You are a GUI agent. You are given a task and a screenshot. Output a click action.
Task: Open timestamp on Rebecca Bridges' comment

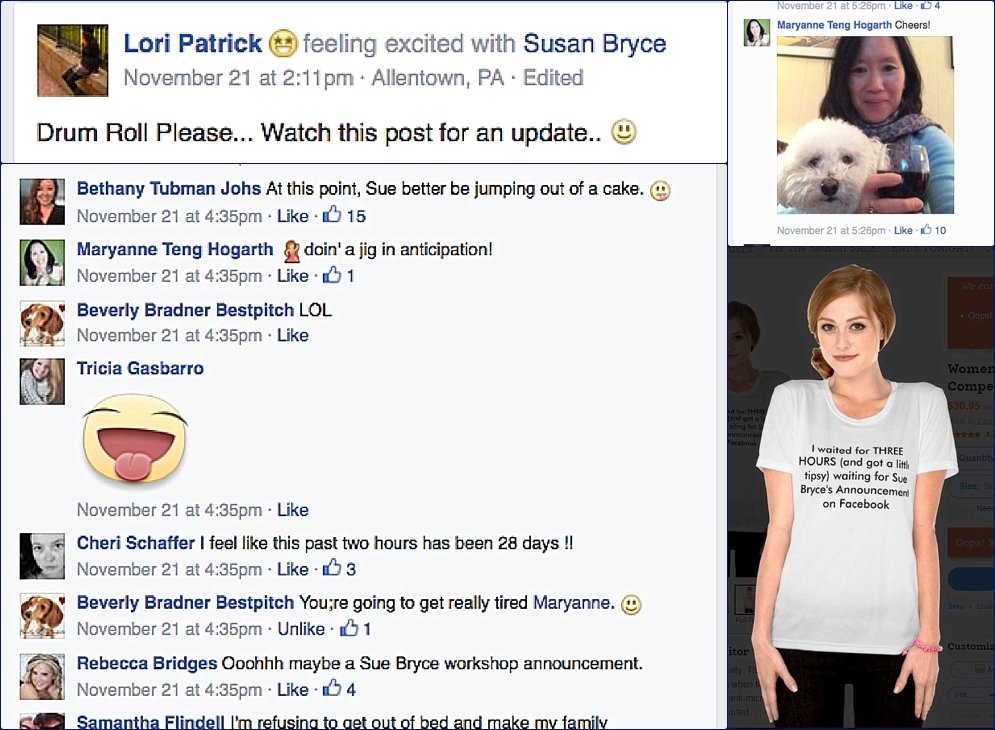[169, 689]
